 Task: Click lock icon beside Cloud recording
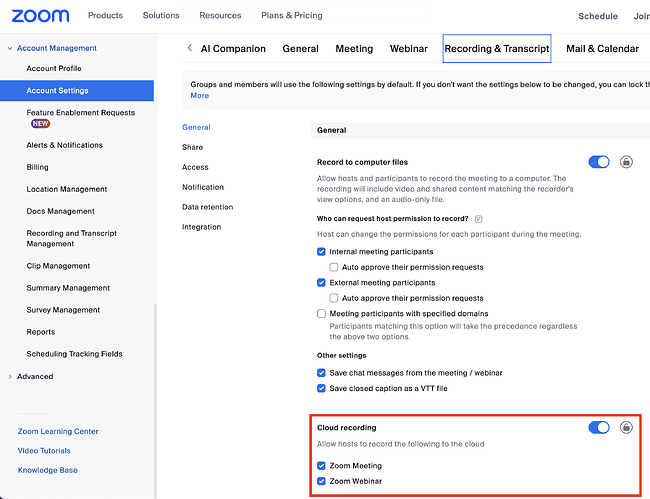626,428
